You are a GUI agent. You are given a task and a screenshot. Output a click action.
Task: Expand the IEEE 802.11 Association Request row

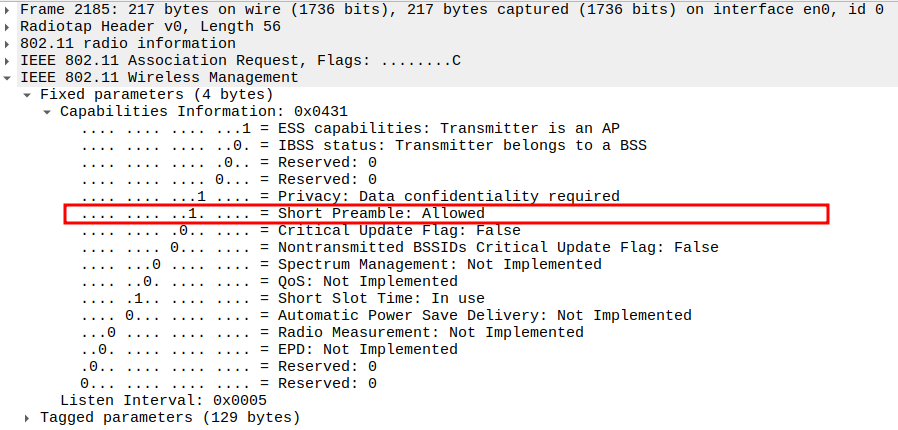[9, 60]
